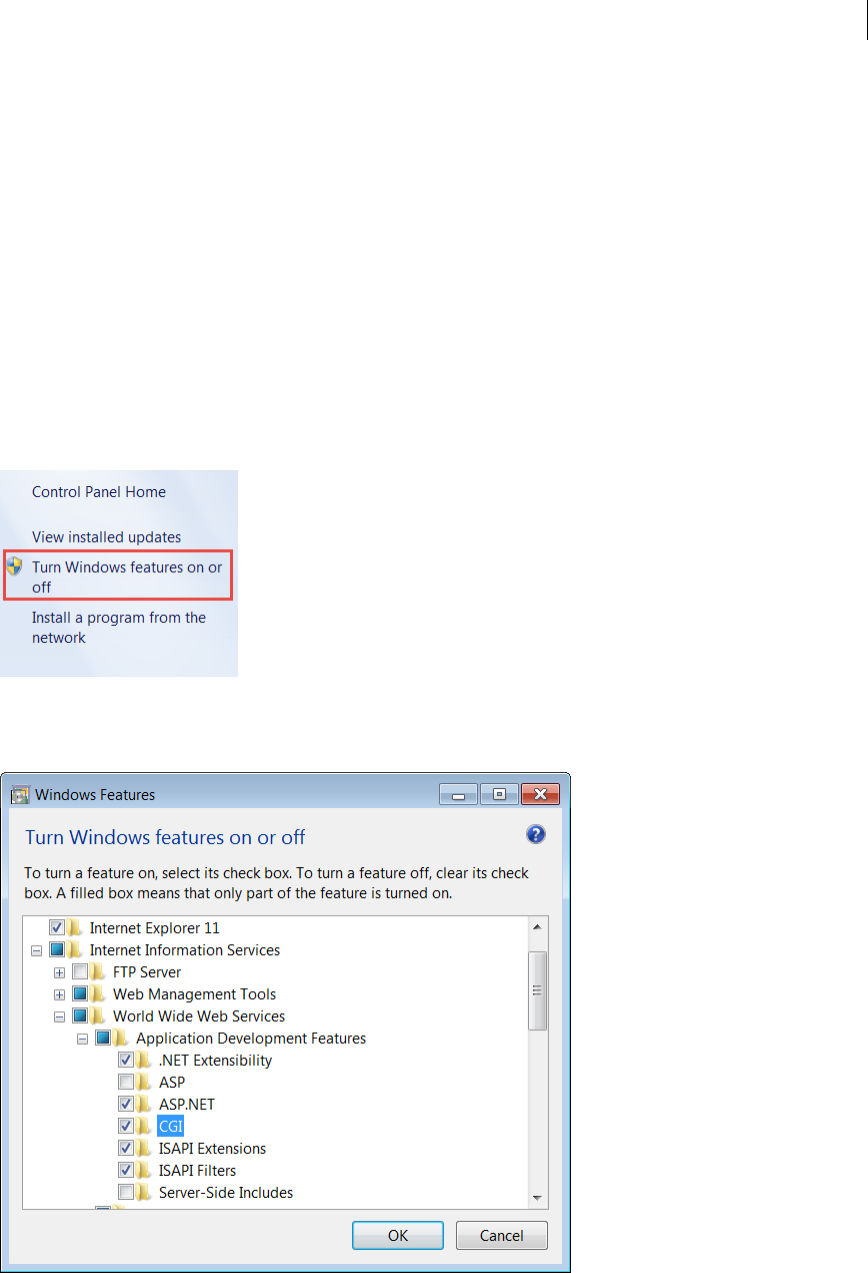This screenshot has height=1273, width=868.
Task: Collapse World Wide Web Services node
Action: click(x=60, y=1016)
